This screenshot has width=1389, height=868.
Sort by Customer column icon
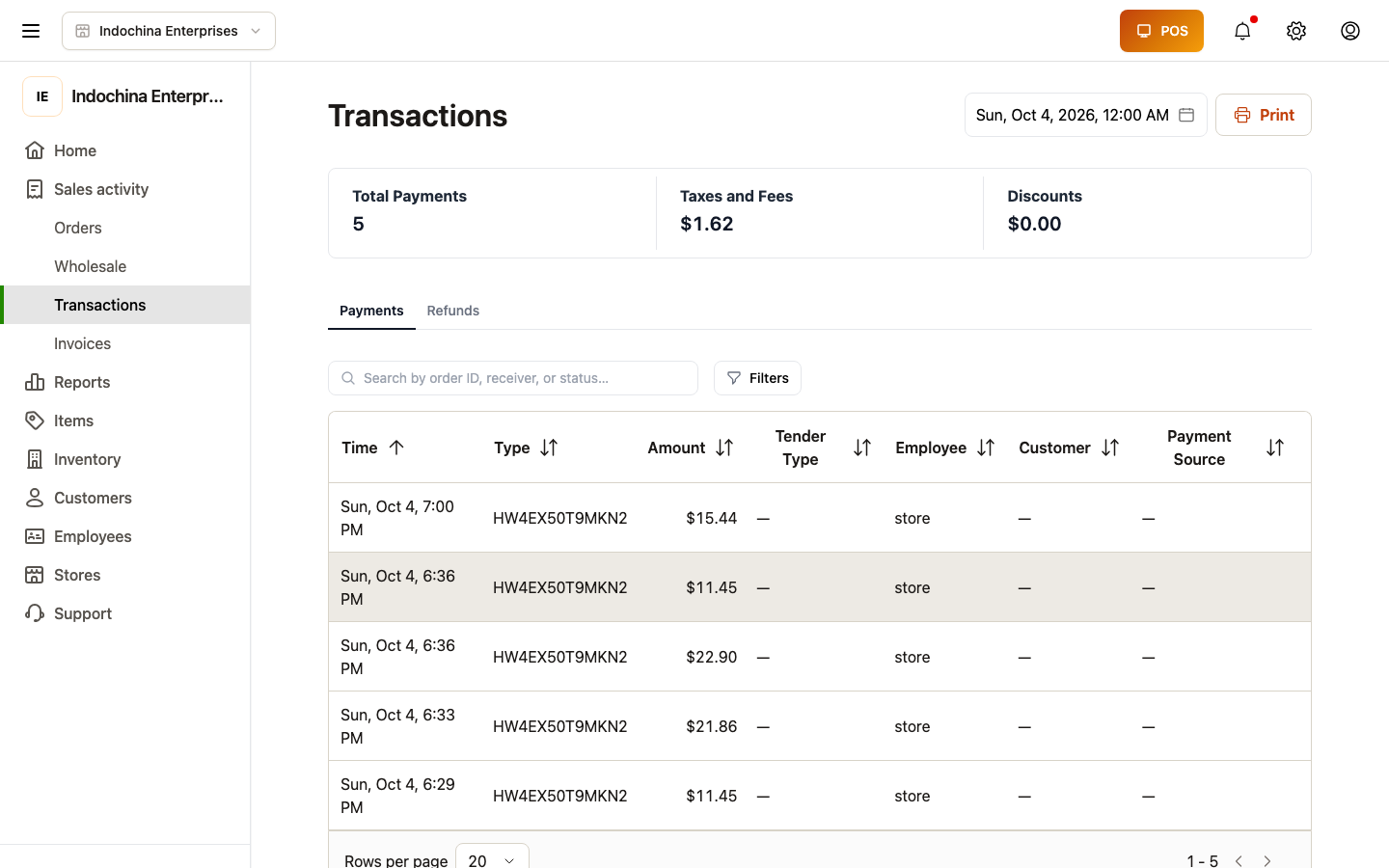1110,448
